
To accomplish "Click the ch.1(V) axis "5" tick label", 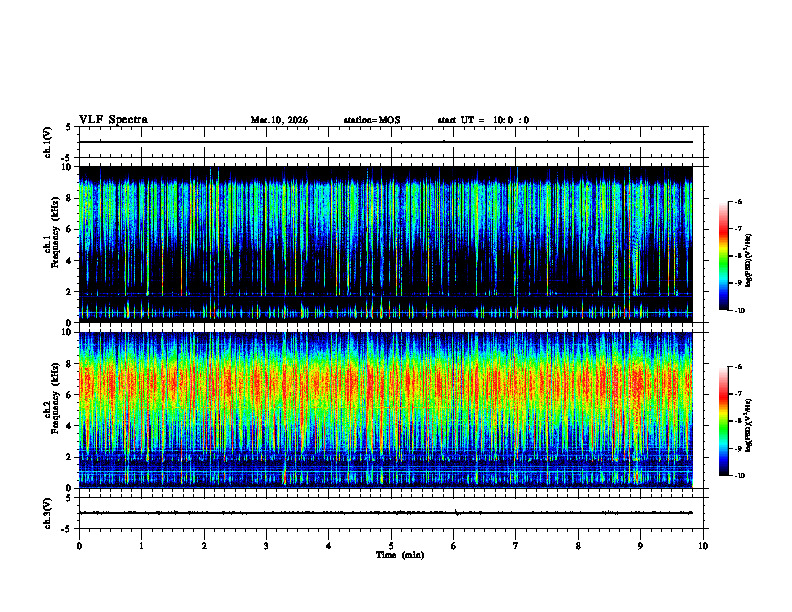I will tap(69, 127).
